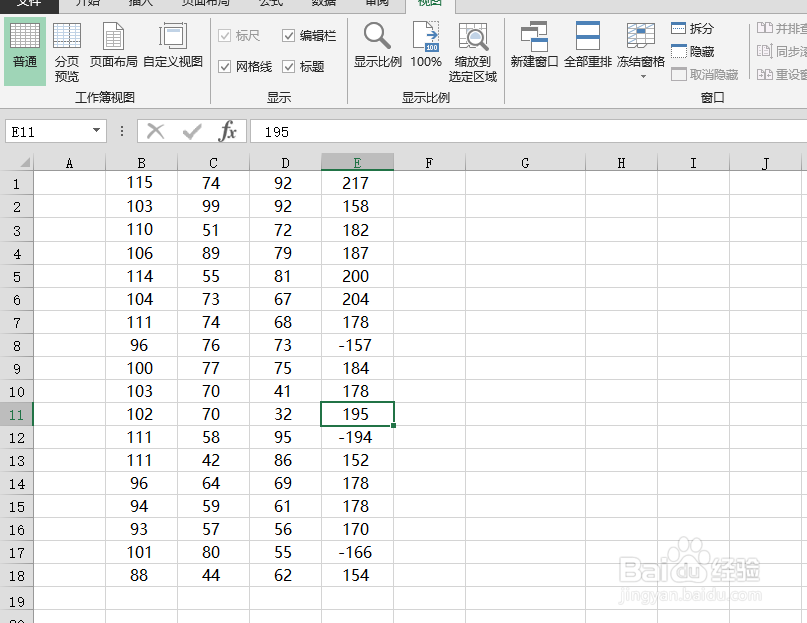Image resolution: width=807 pixels, height=623 pixels.
Task: Select cell B18 containing 88
Action: coord(142,575)
